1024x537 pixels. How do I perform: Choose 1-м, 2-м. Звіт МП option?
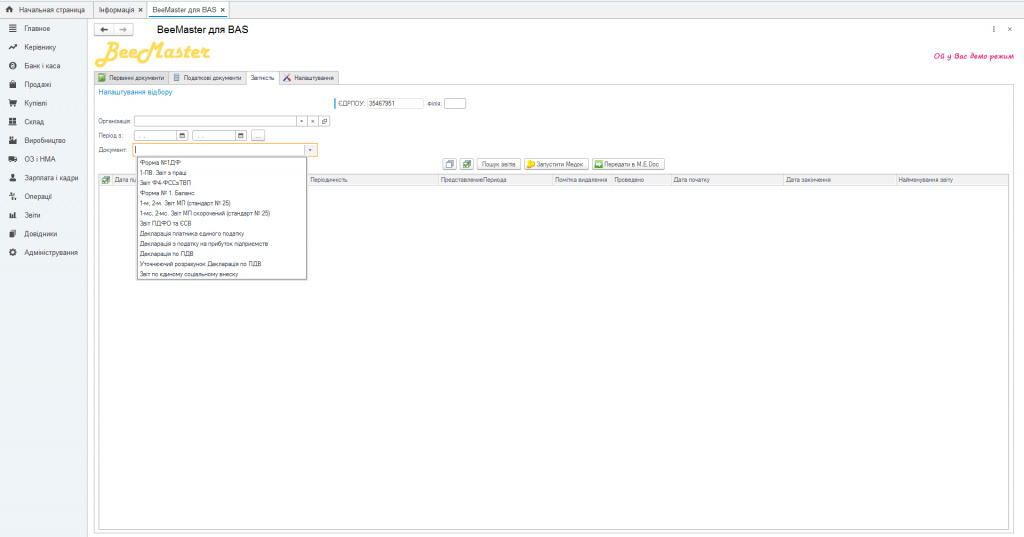221,203
